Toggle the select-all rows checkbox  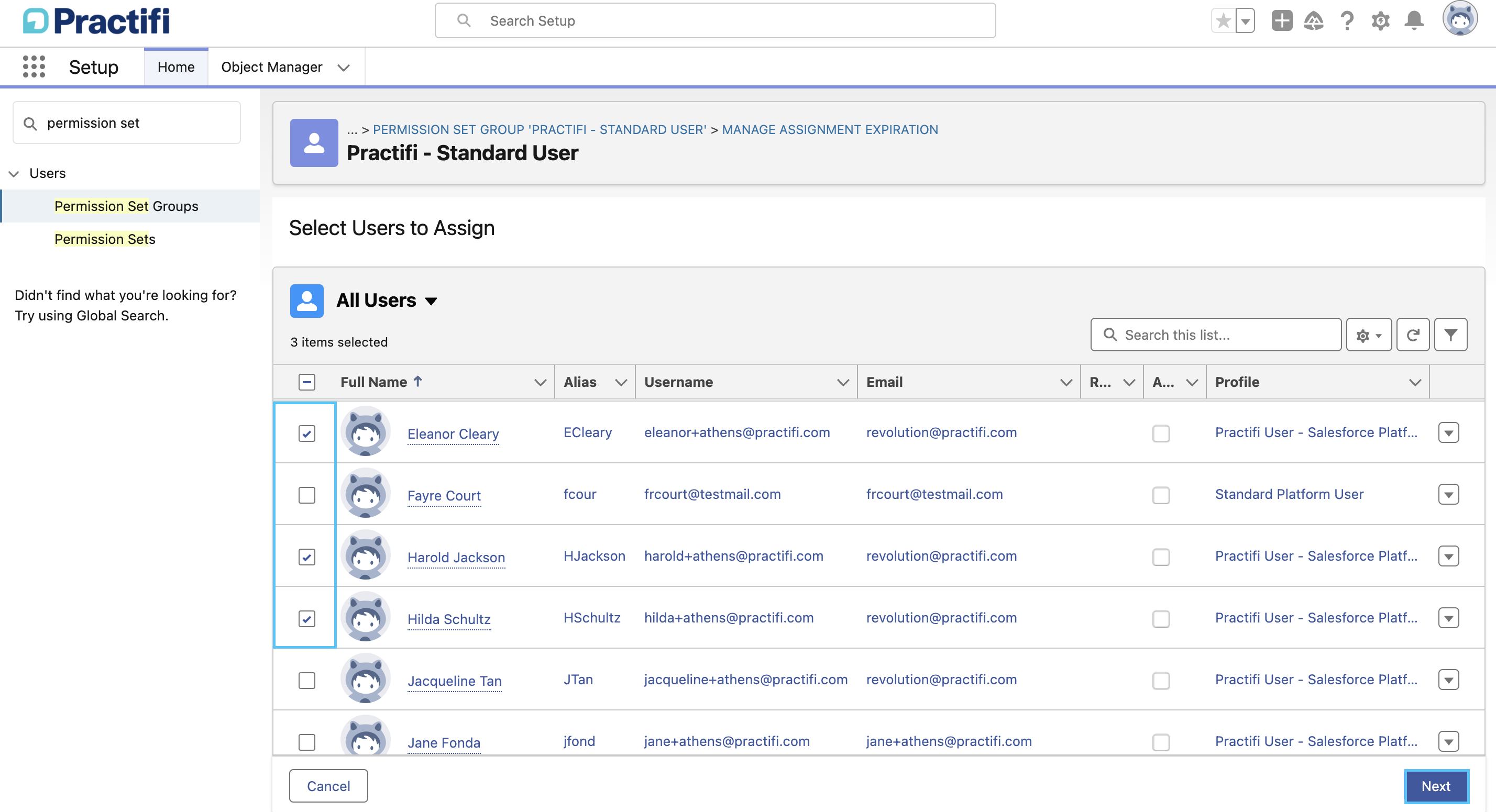pos(306,382)
